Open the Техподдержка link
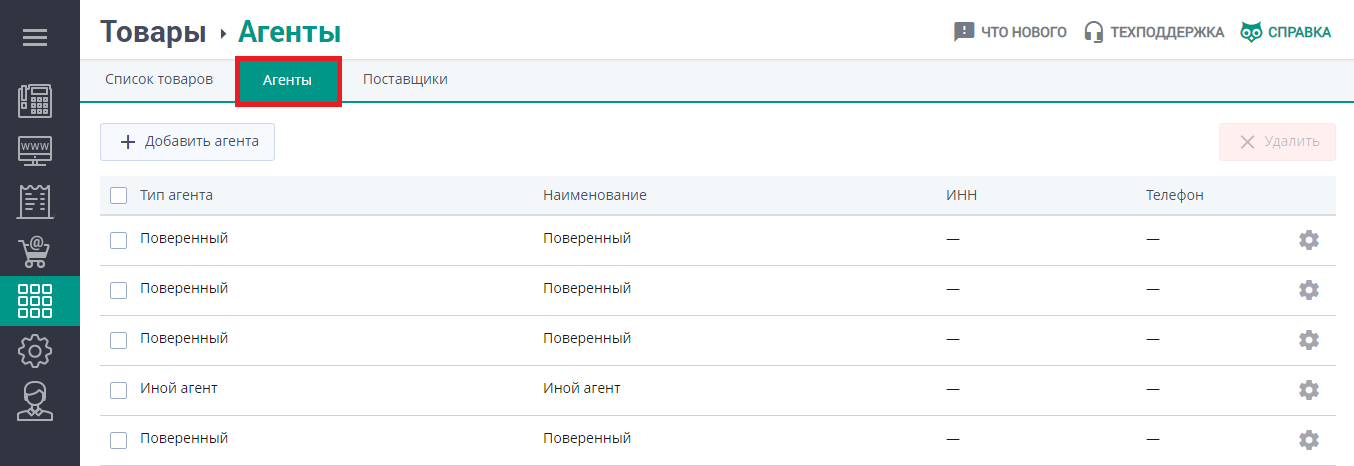The image size is (1354, 466). click(1154, 32)
